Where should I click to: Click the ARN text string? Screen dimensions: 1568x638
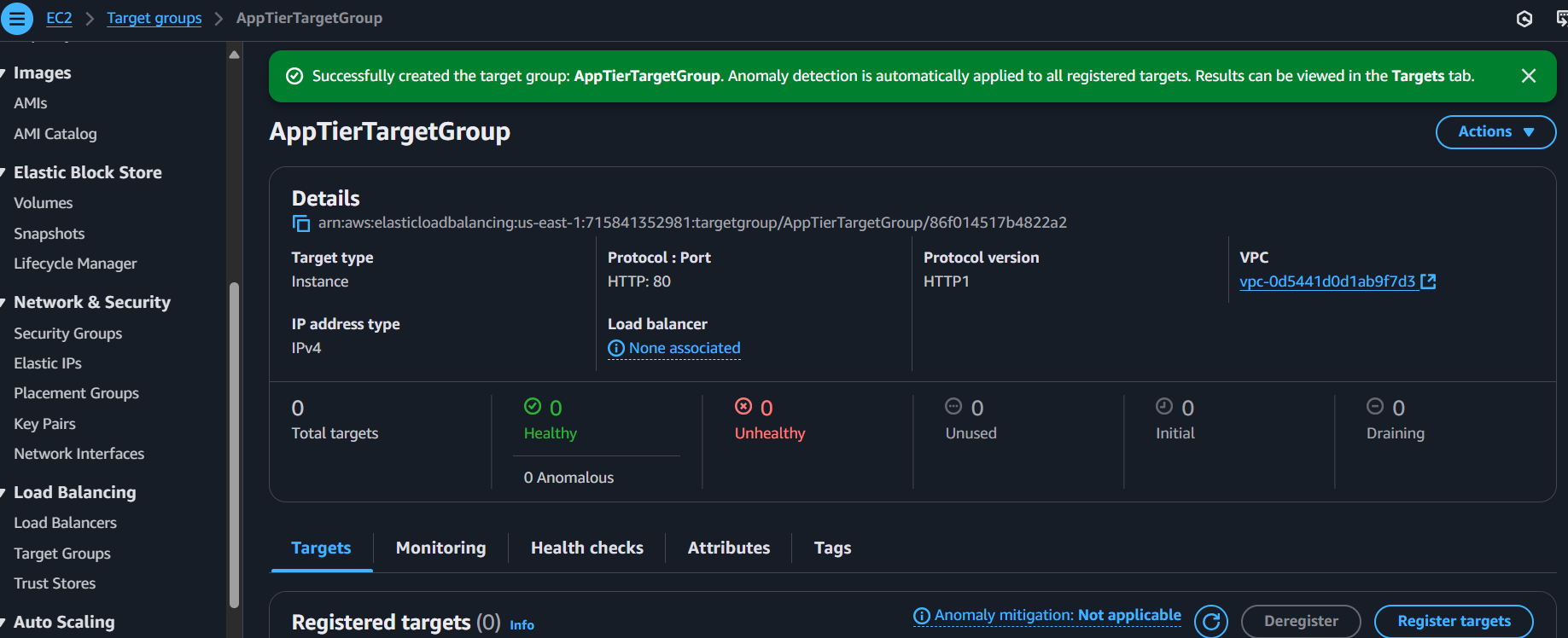click(x=692, y=223)
